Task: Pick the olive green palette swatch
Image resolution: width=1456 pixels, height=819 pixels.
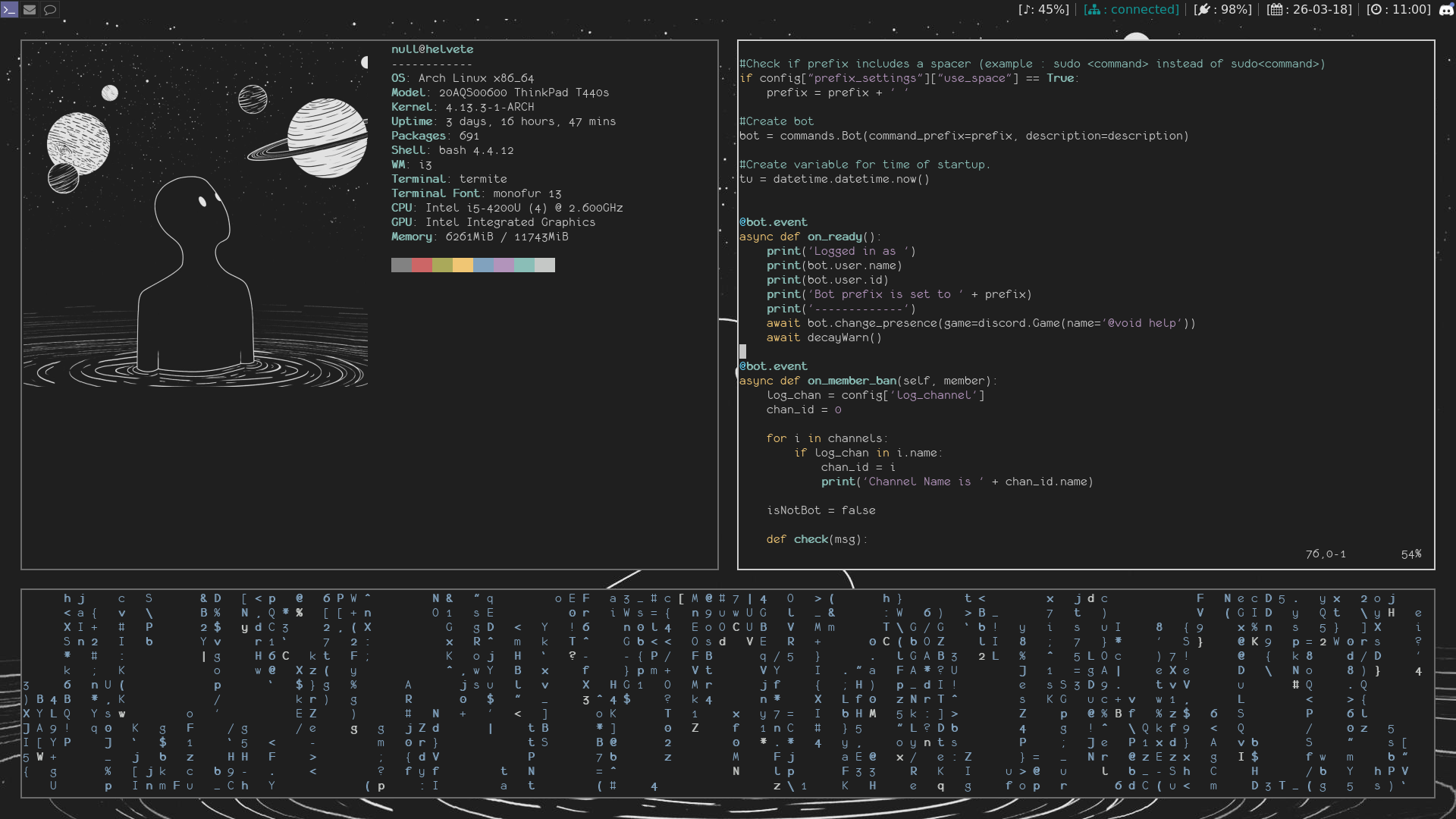Action: click(442, 265)
